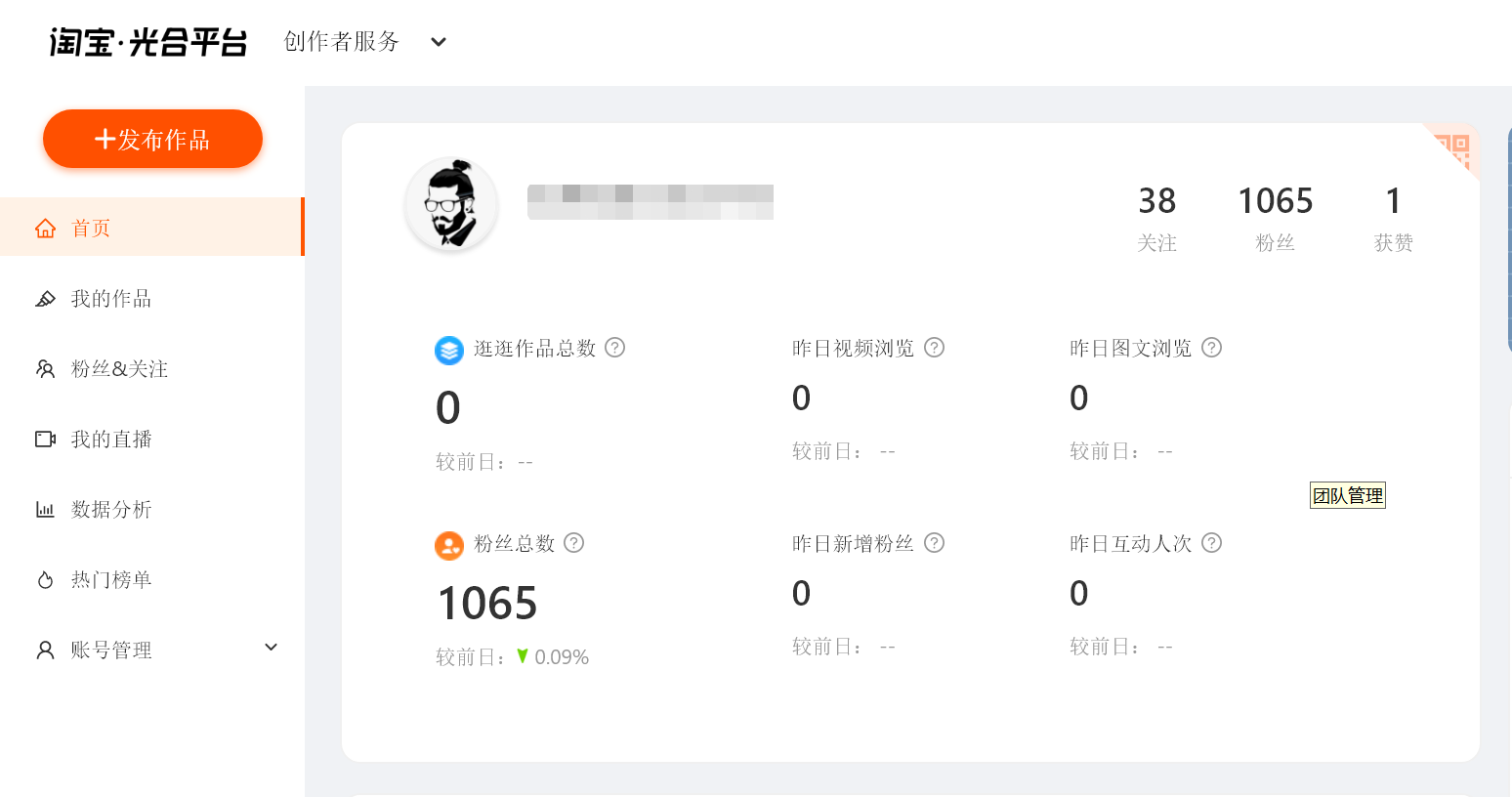This screenshot has width=1512, height=797.
Task: Click the 账号管理 person icon
Action: [45, 649]
